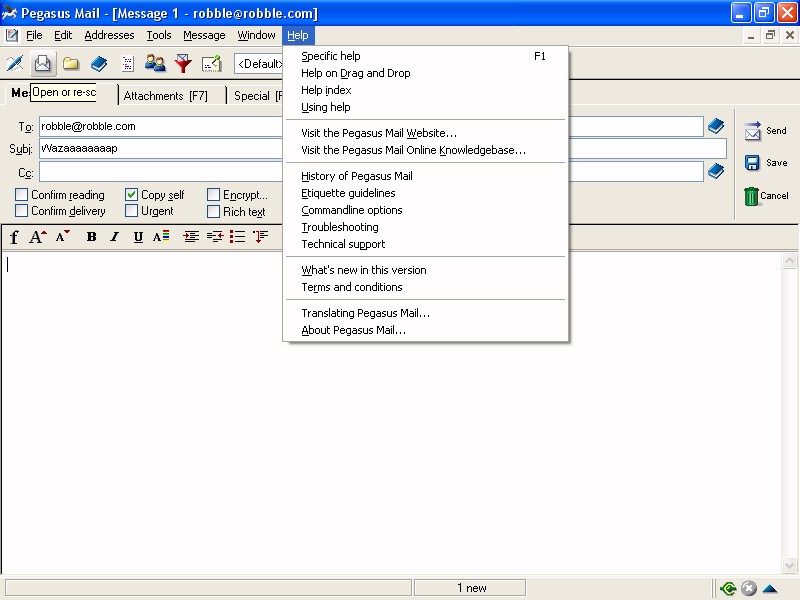Decrease font size with smaller A icon
This screenshot has height=600, width=800.
click(x=63, y=237)
